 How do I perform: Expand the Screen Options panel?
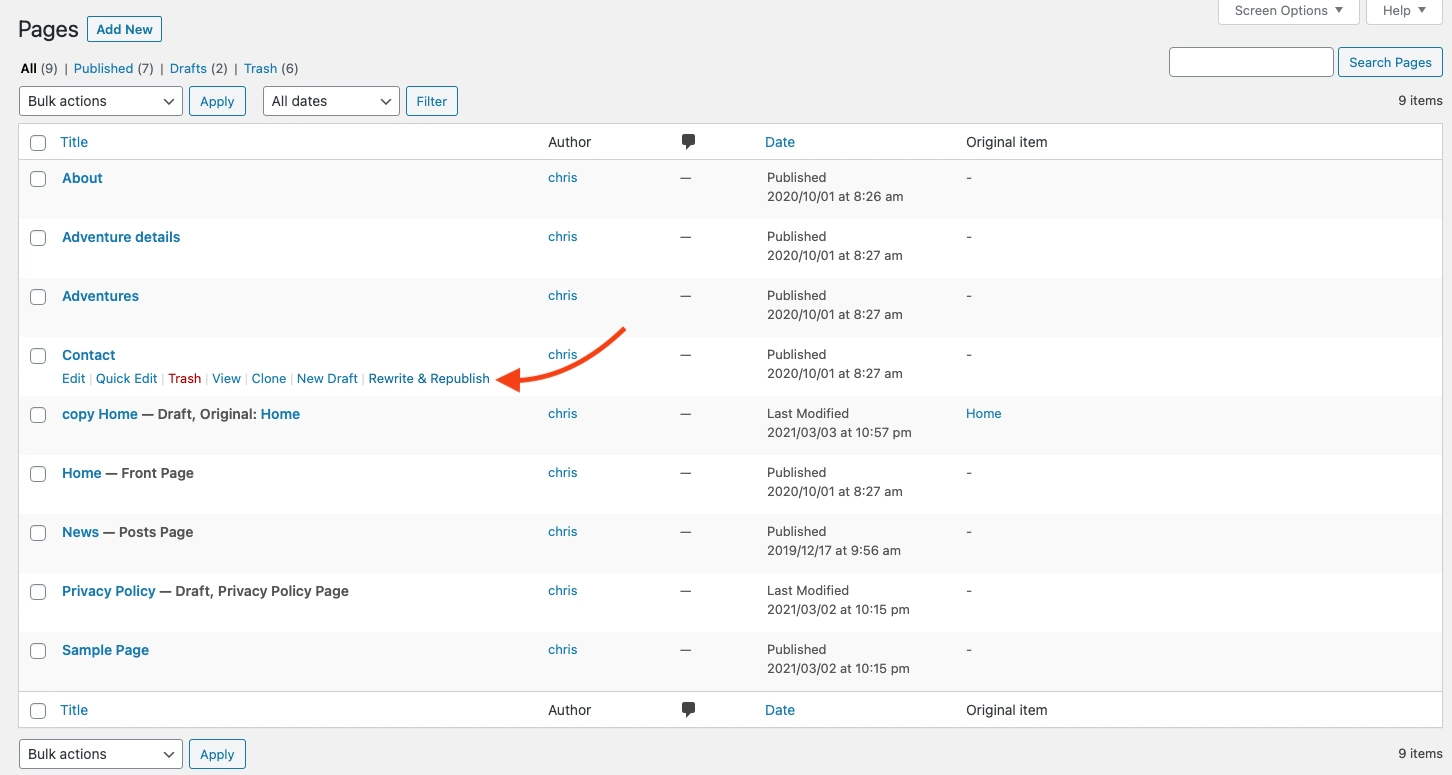point(1289,11)
